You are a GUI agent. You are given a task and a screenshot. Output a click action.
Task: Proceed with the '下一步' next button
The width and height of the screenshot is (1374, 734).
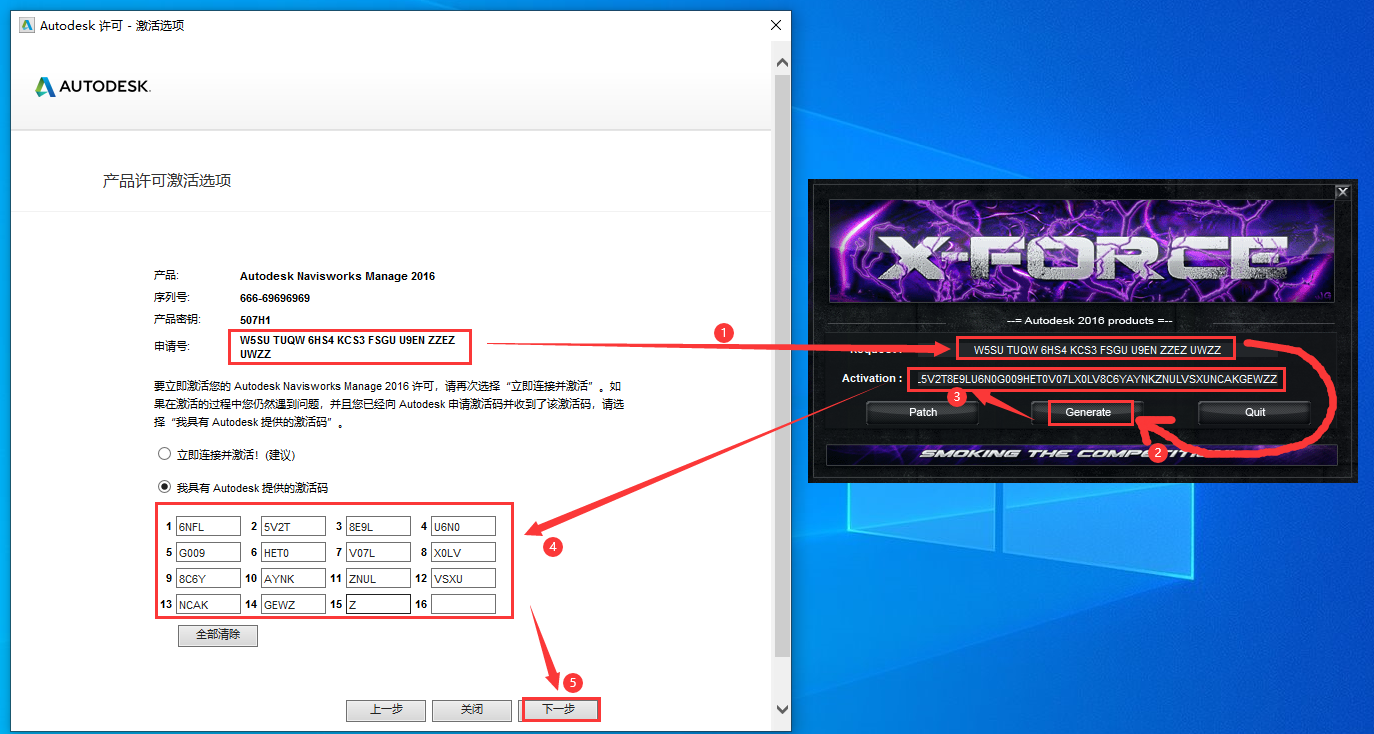click(559, 710)
